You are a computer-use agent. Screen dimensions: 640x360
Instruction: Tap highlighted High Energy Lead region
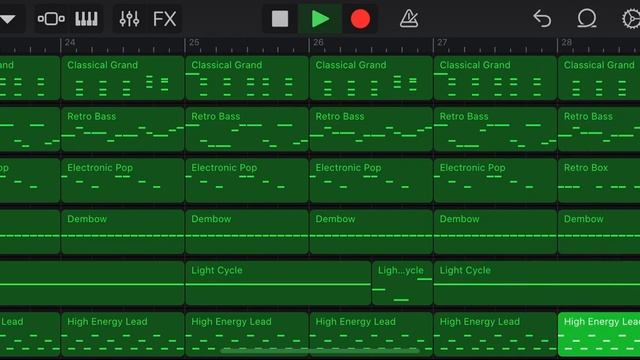point(599,335)
